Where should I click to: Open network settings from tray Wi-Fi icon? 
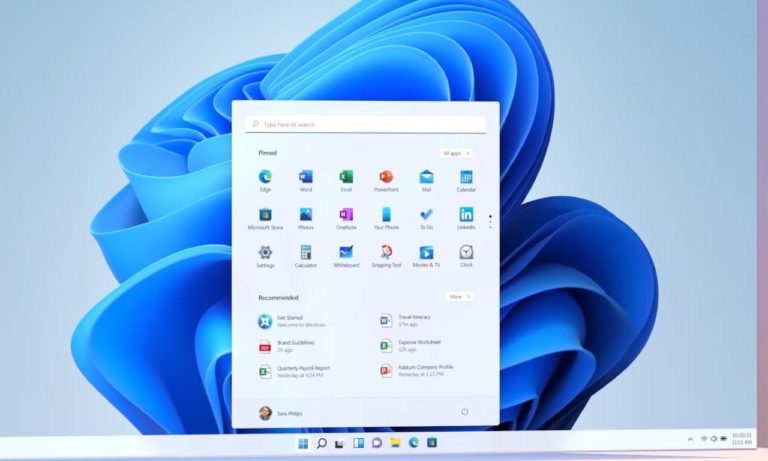[x=704, y=439]
